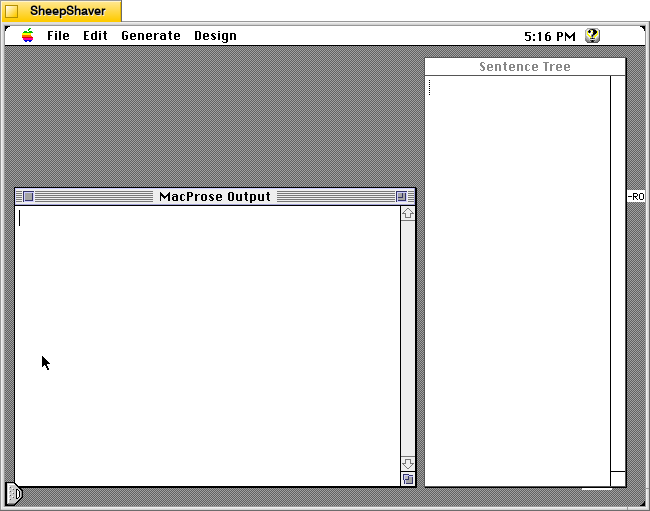The image size is (650, 511).
Task: Open the Apple menu
Action: point(27,36)
